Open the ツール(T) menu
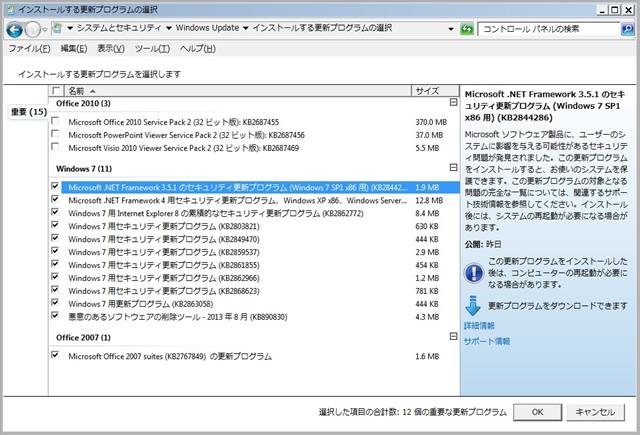This screenshot has height=435, width=640. tap(152, 49)
